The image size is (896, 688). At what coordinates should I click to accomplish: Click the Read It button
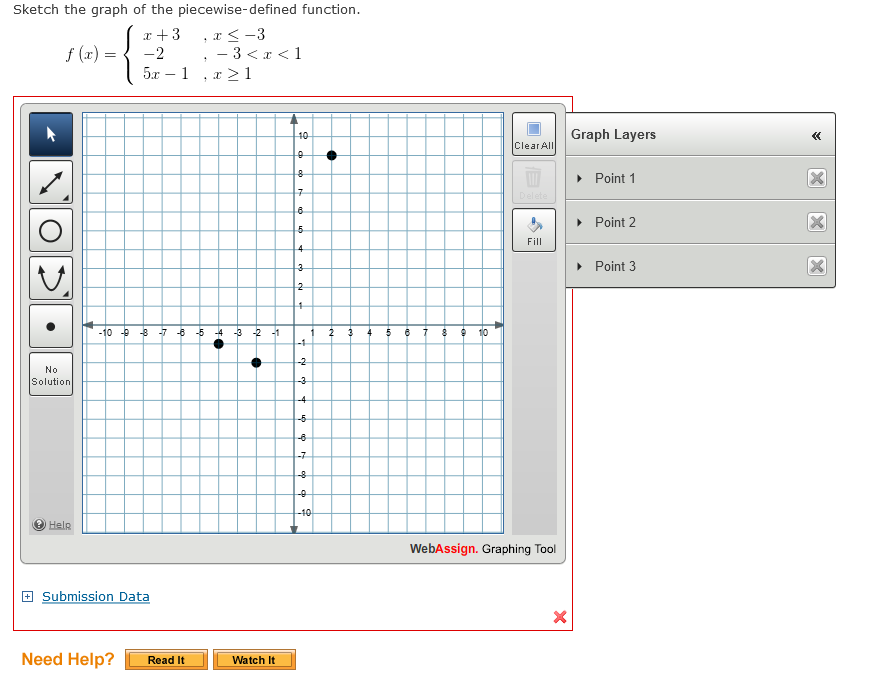point(165,659)
